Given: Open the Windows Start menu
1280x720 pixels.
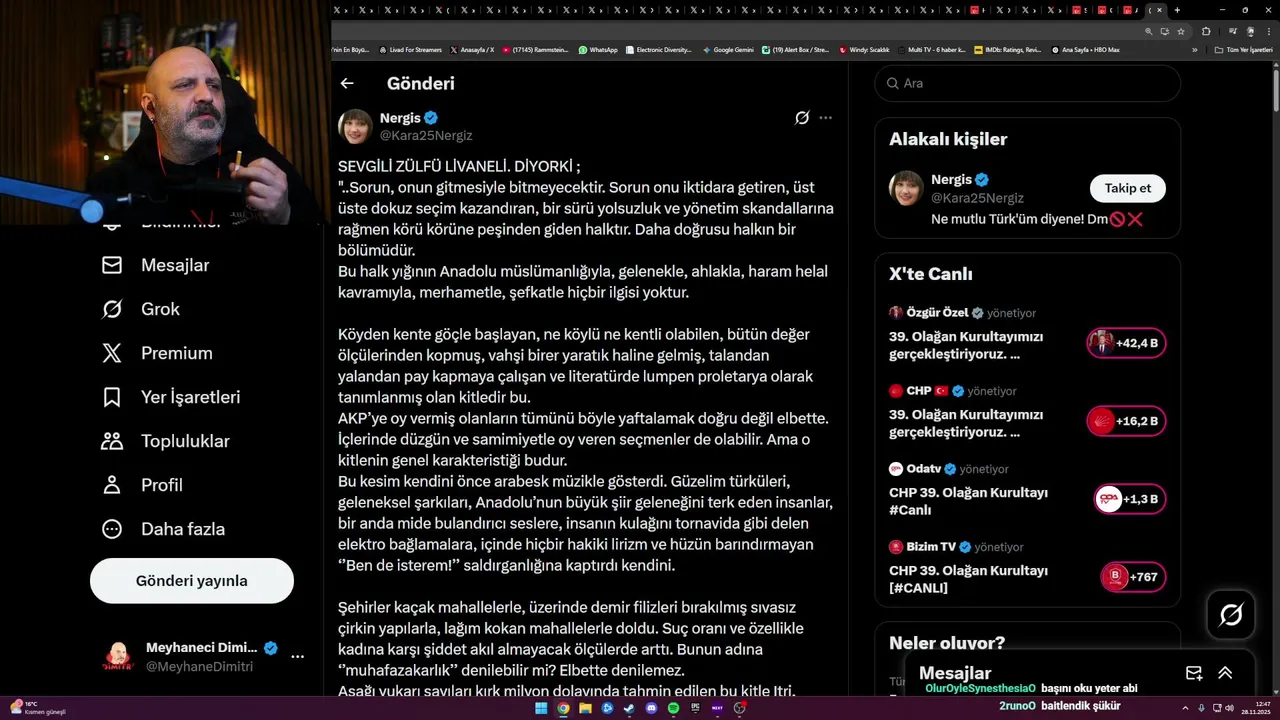Looking at the screenshot, I should [x=541, y=708].
